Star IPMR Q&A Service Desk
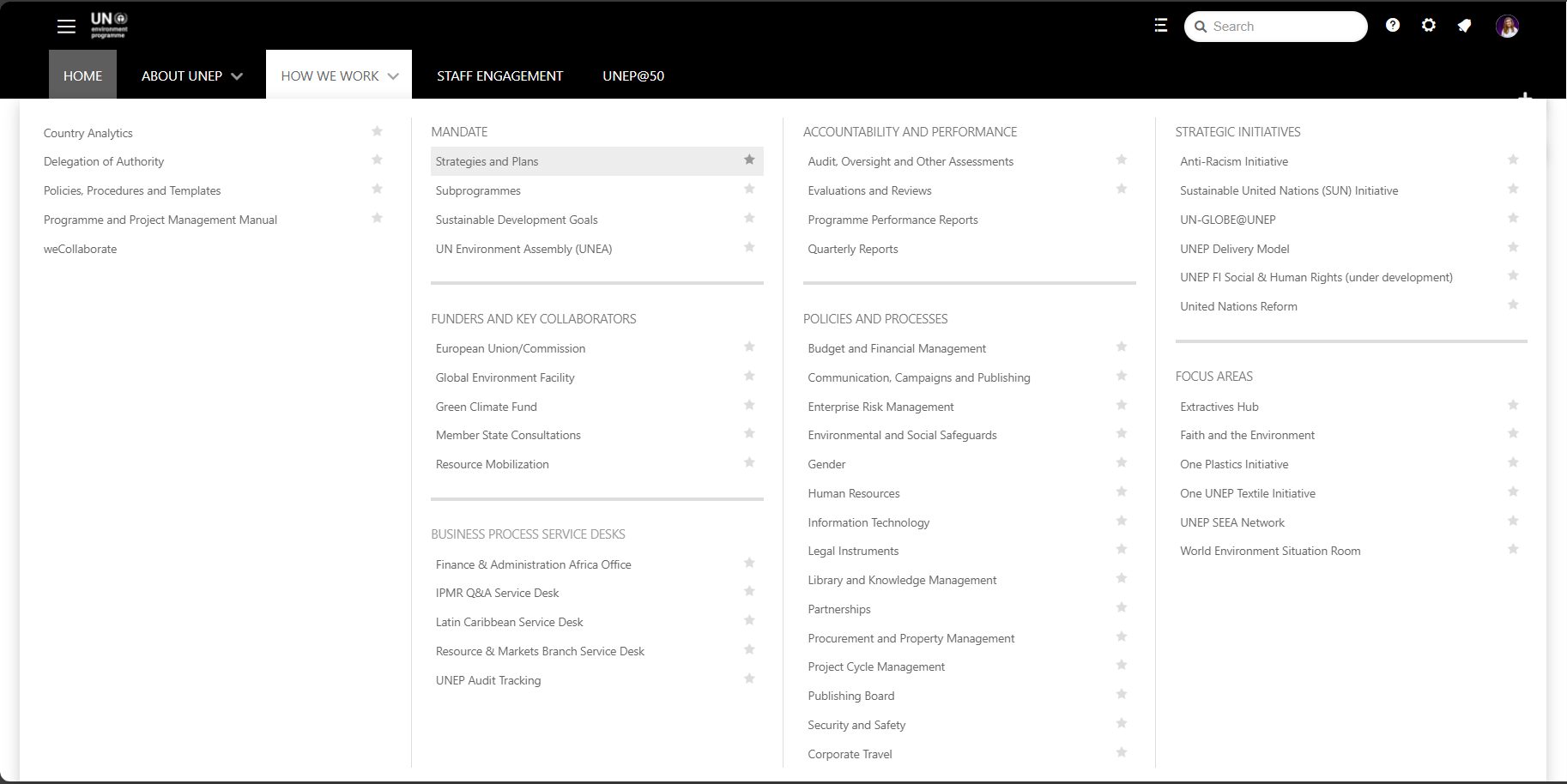The height and width of the screenshot is (784, 1567). point(749,592)
